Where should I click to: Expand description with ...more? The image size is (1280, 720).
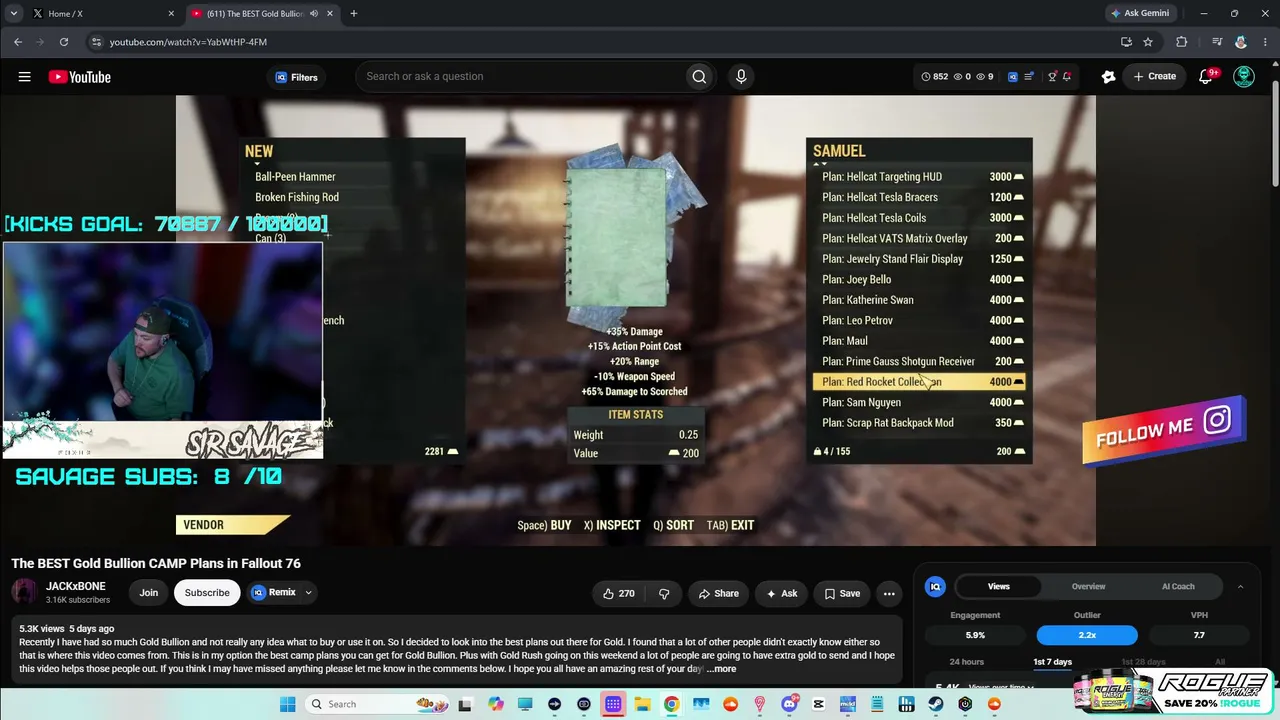pyautogui.click(x=721, y=669)
